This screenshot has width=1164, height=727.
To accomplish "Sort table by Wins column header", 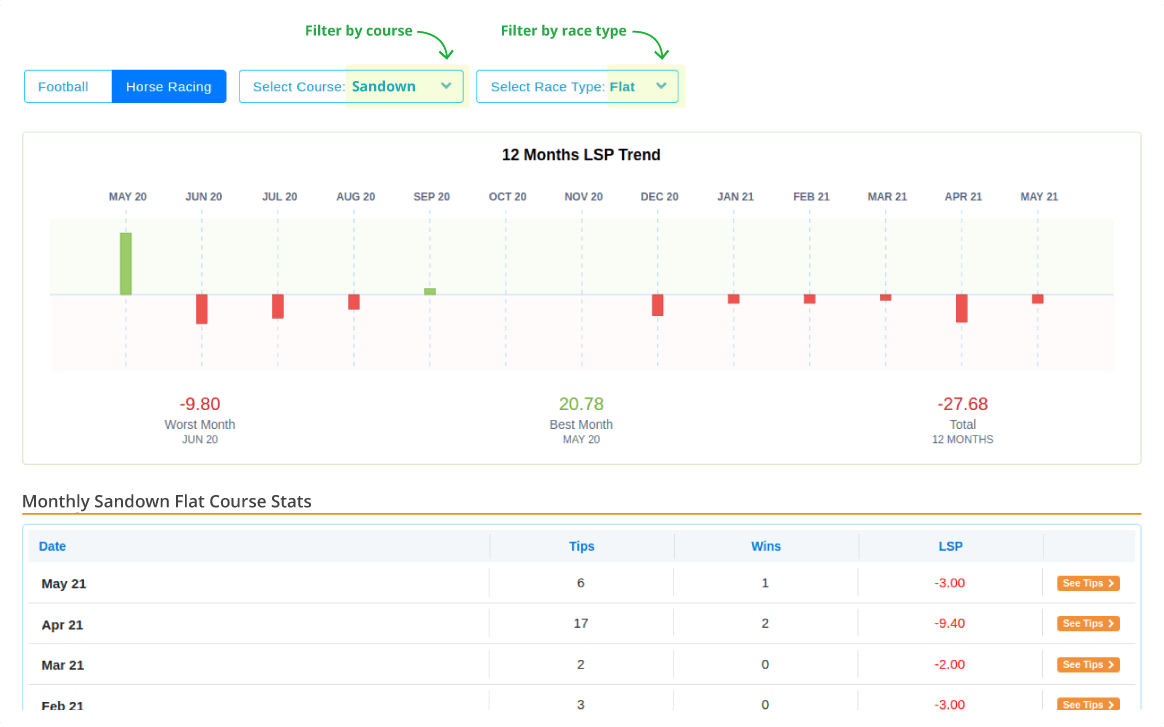I will [766, 546].
